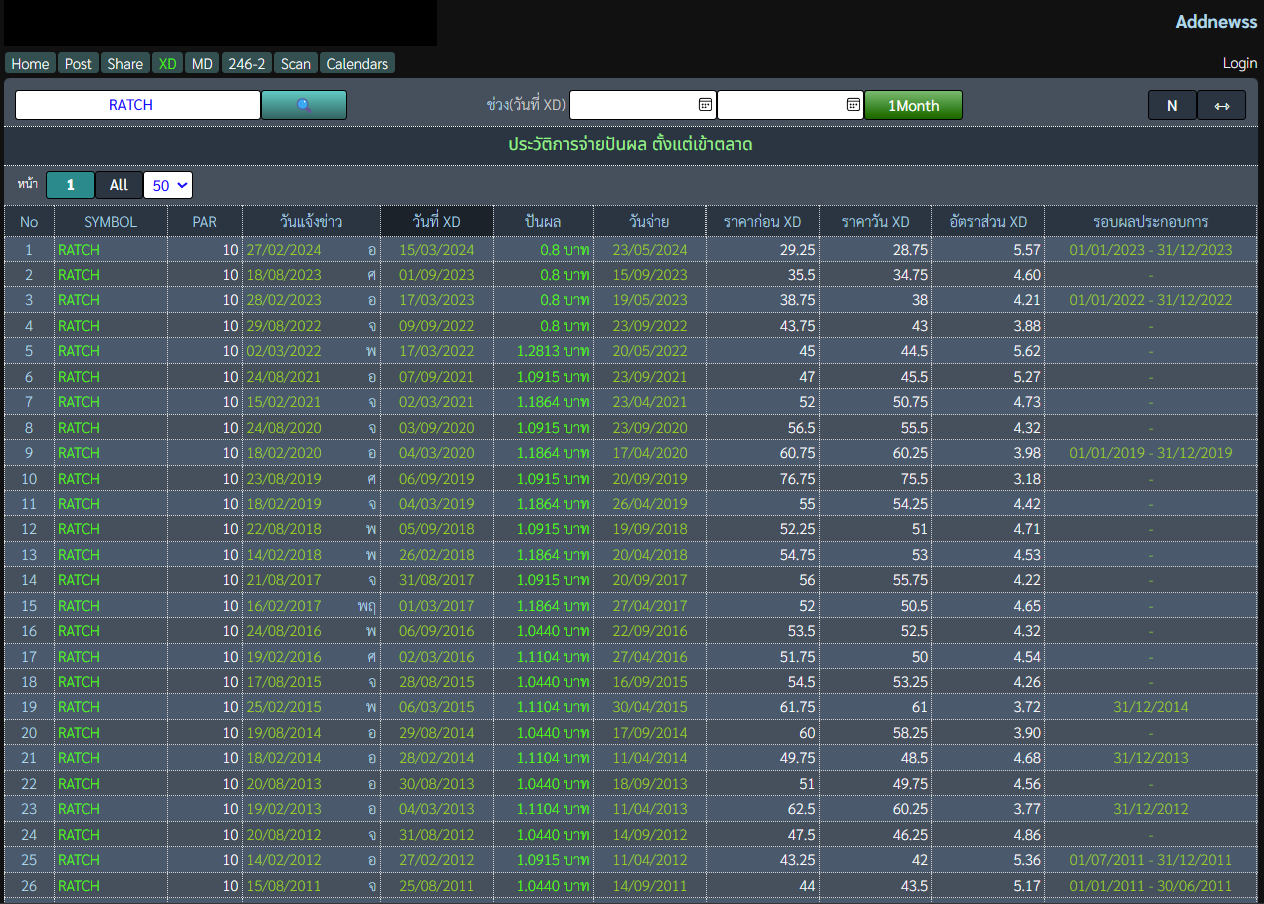Open the 246-2 menu item
This screenshot has width=1264, height=904.
point(246,63)
